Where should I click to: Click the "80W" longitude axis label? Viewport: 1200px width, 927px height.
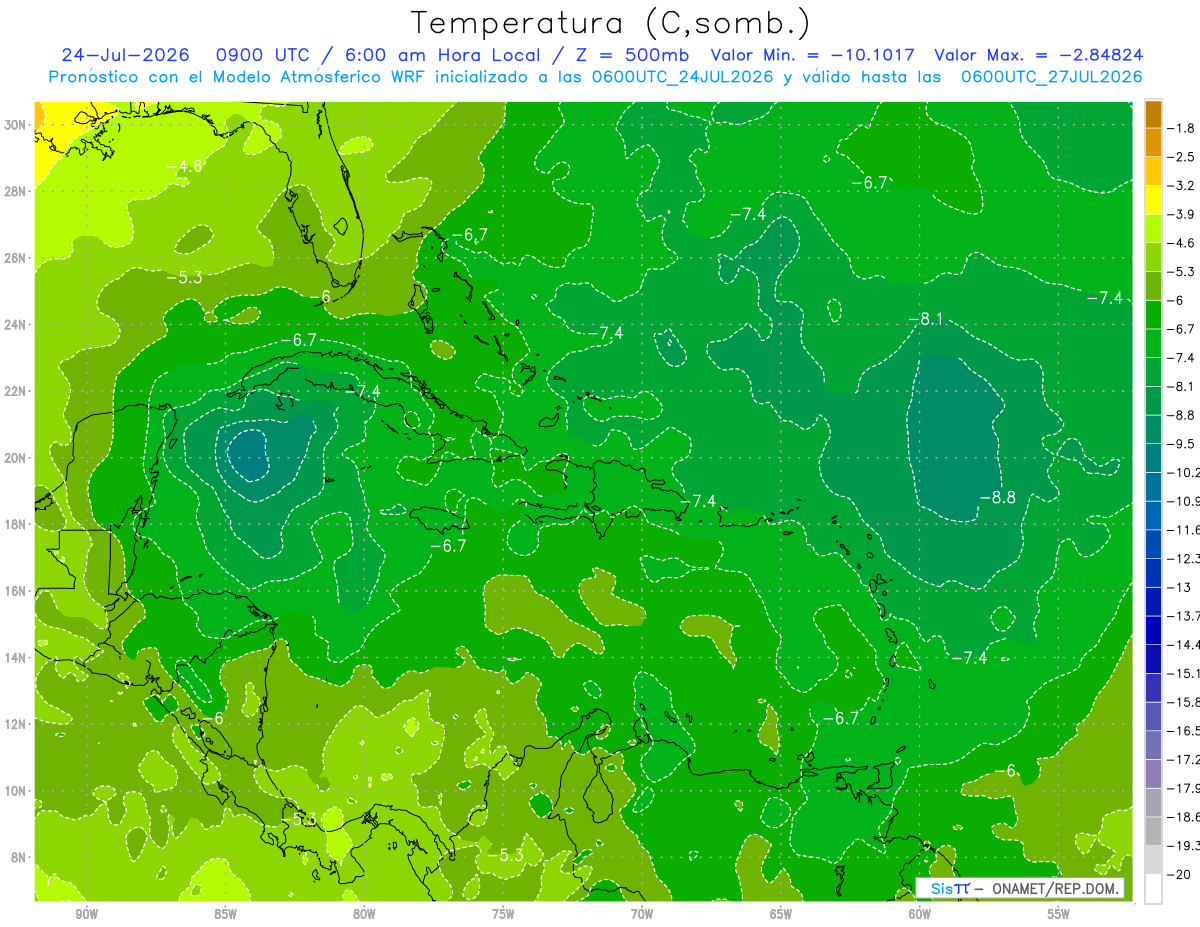(x=364, y=915)
